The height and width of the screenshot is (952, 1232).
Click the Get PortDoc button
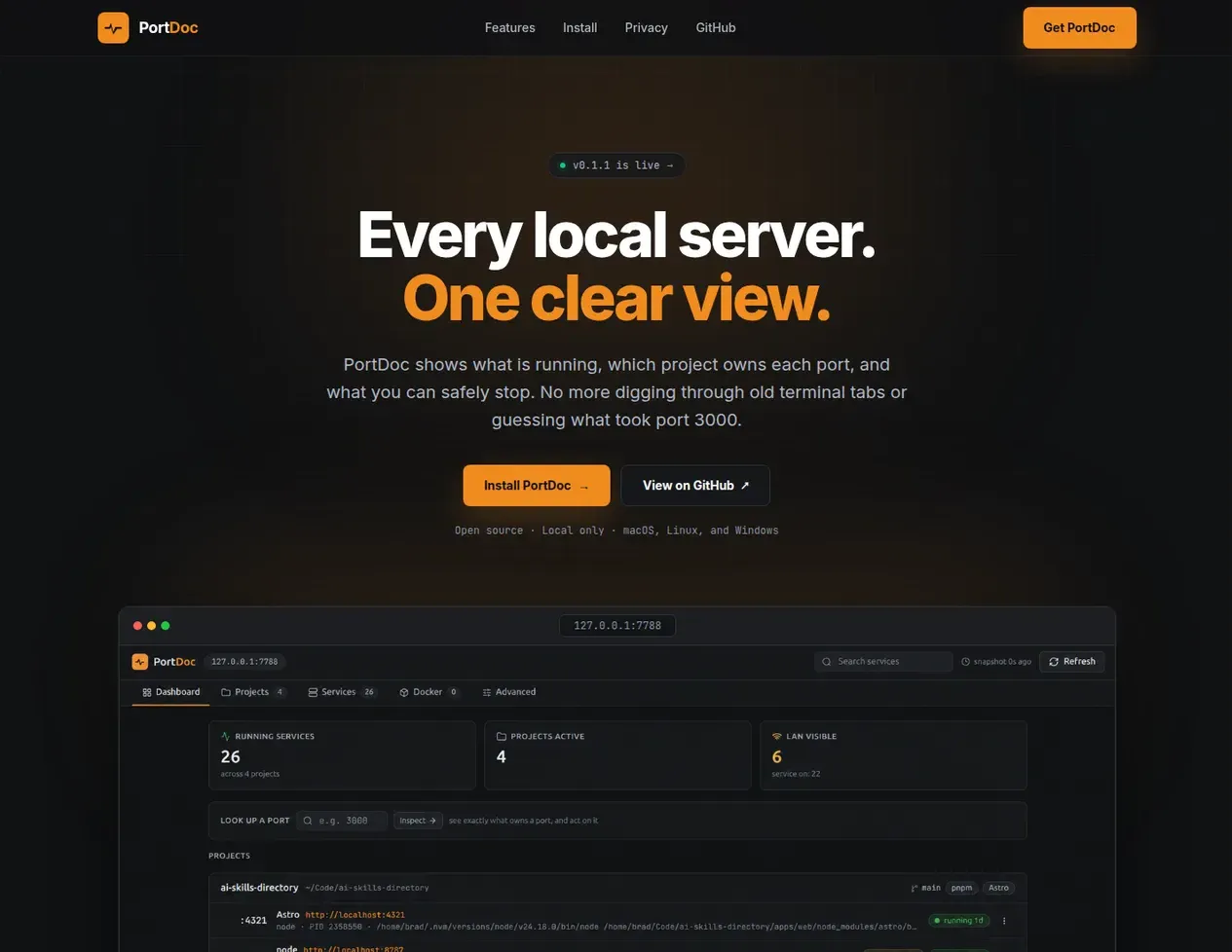(1079, 27)
